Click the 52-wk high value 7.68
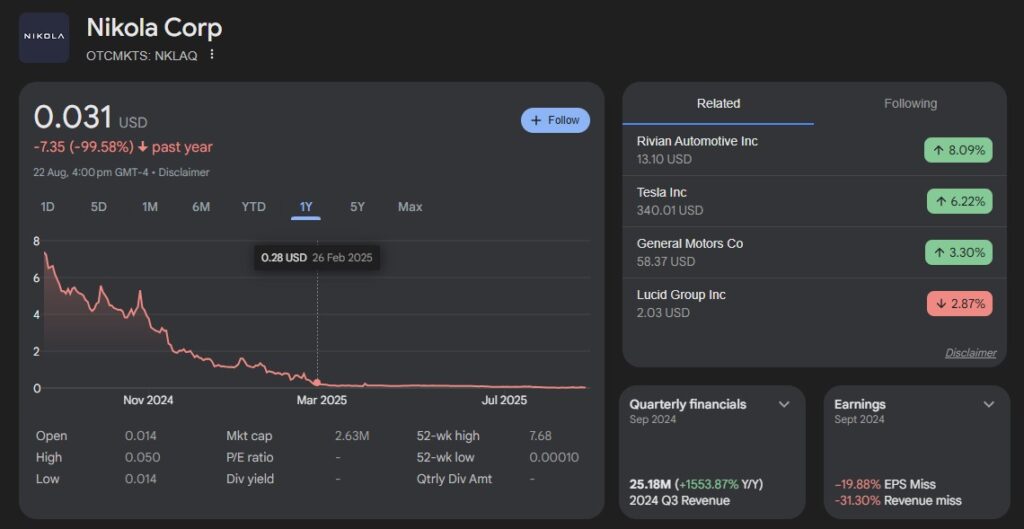Image resolution: width=1024 pixels, height=529 pixels. [x=540, y=436]
